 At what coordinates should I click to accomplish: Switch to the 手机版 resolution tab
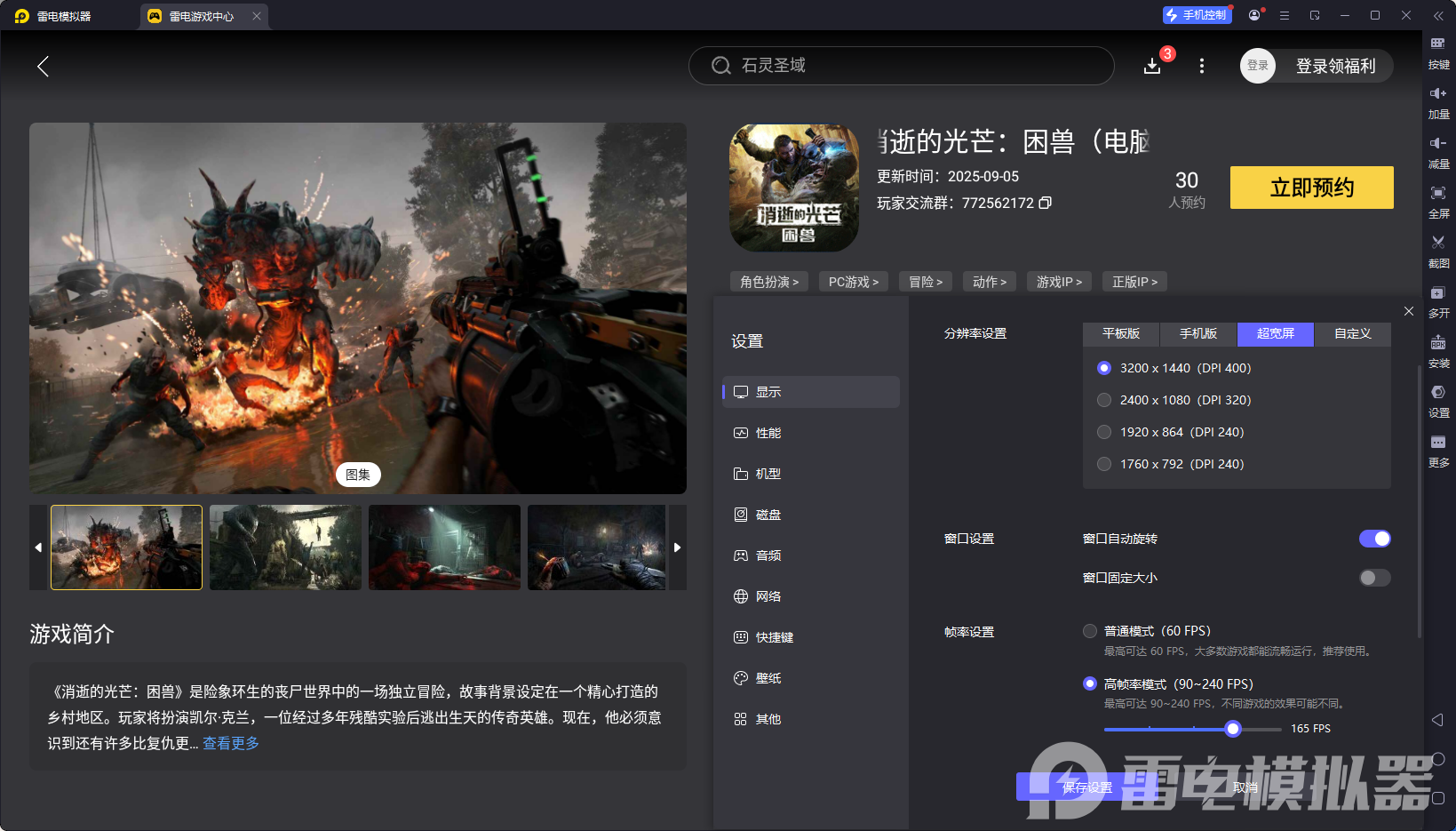(x=1197, y=333)
